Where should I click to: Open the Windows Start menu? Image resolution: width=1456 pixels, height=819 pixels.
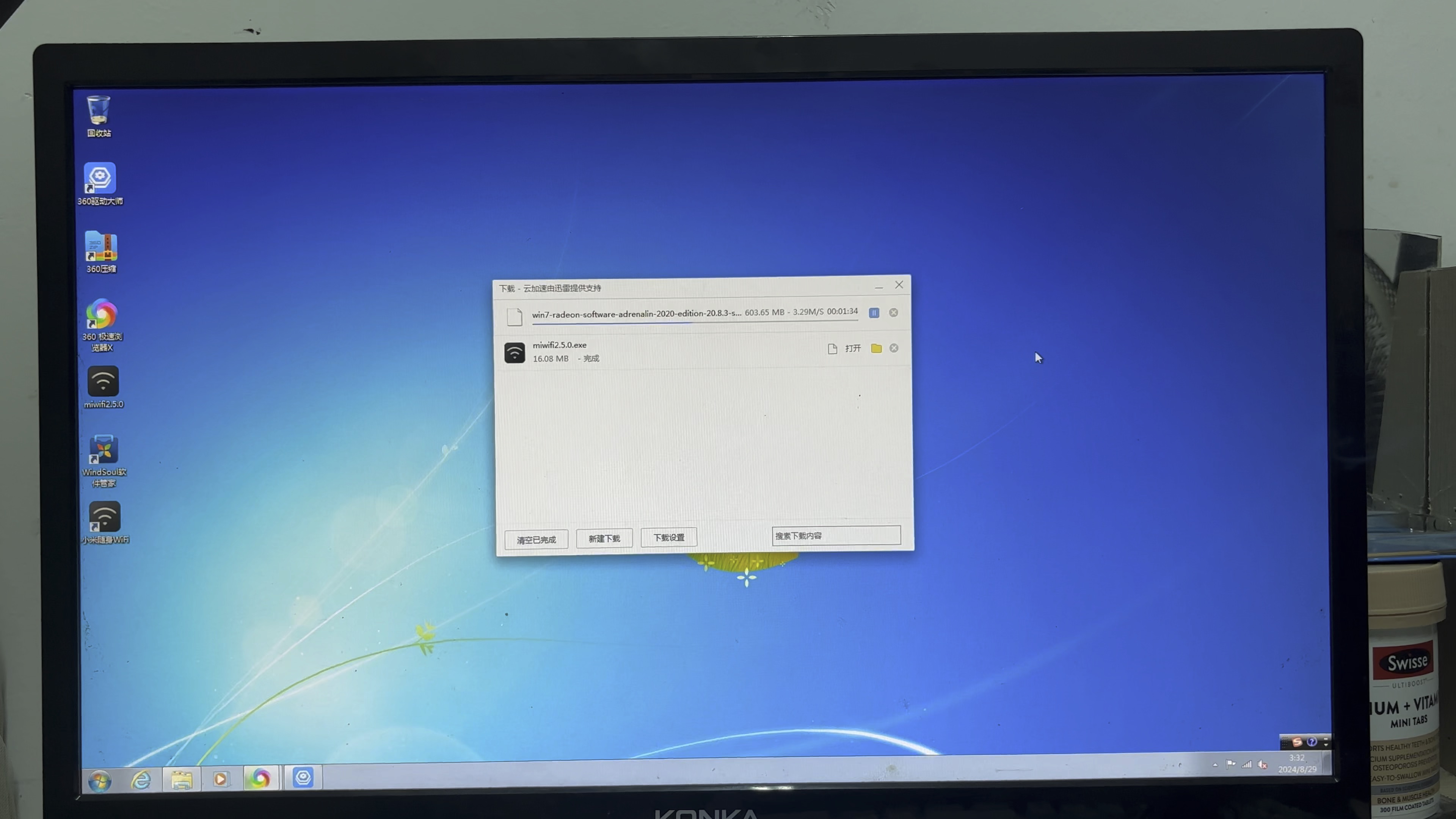click(x=100, y=781)
